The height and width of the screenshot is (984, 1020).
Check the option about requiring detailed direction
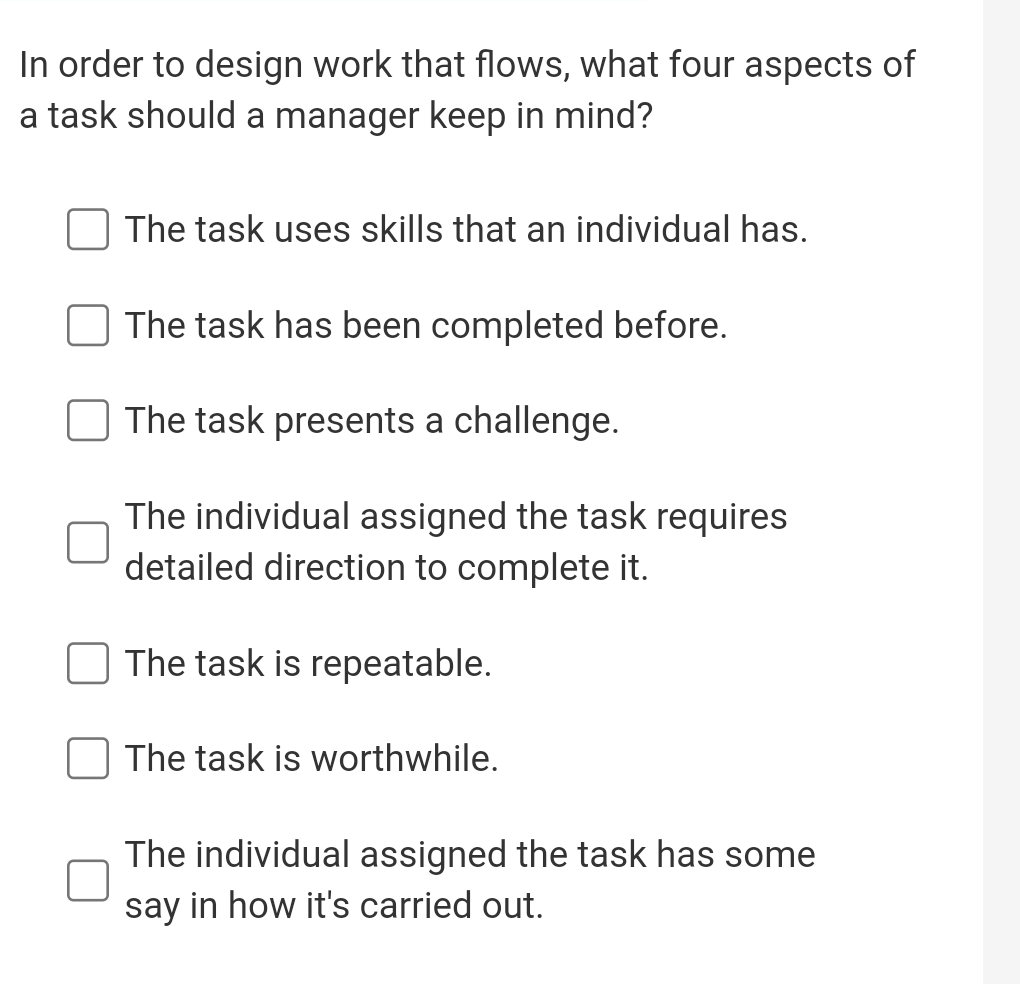tap(87, 544)
